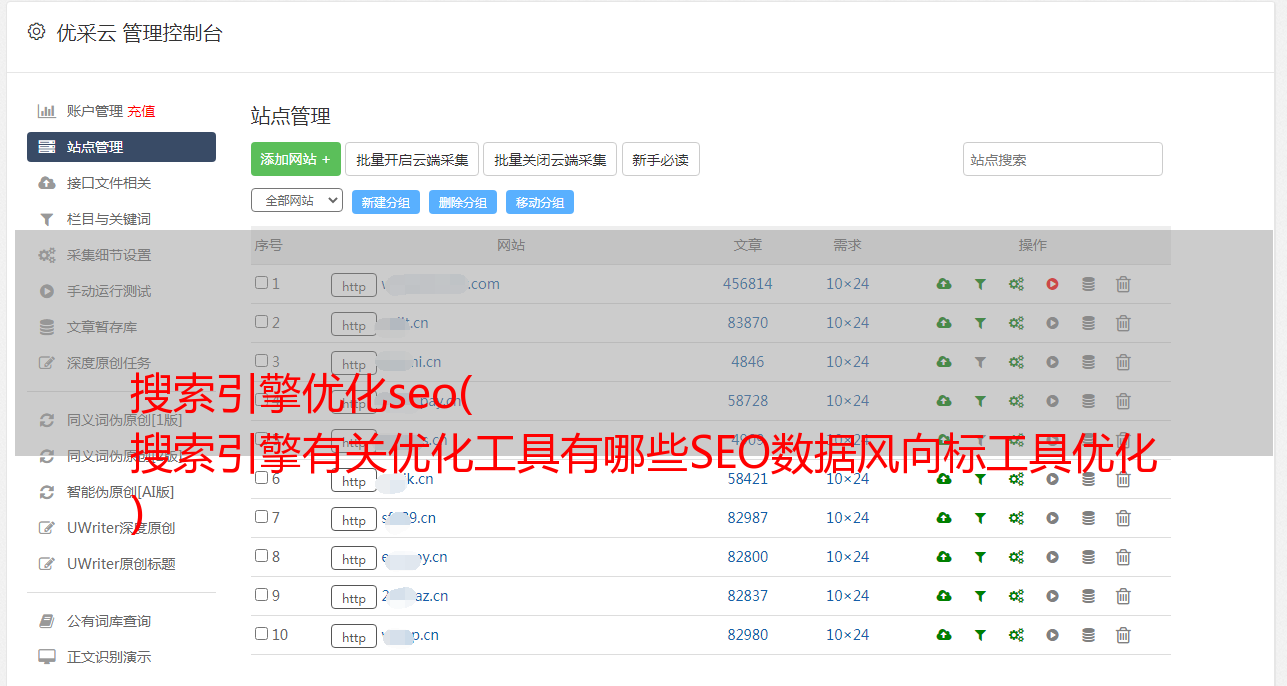1287x686 pixels.
Task: Open database icon in row 9
Action: coord(1088,596)
